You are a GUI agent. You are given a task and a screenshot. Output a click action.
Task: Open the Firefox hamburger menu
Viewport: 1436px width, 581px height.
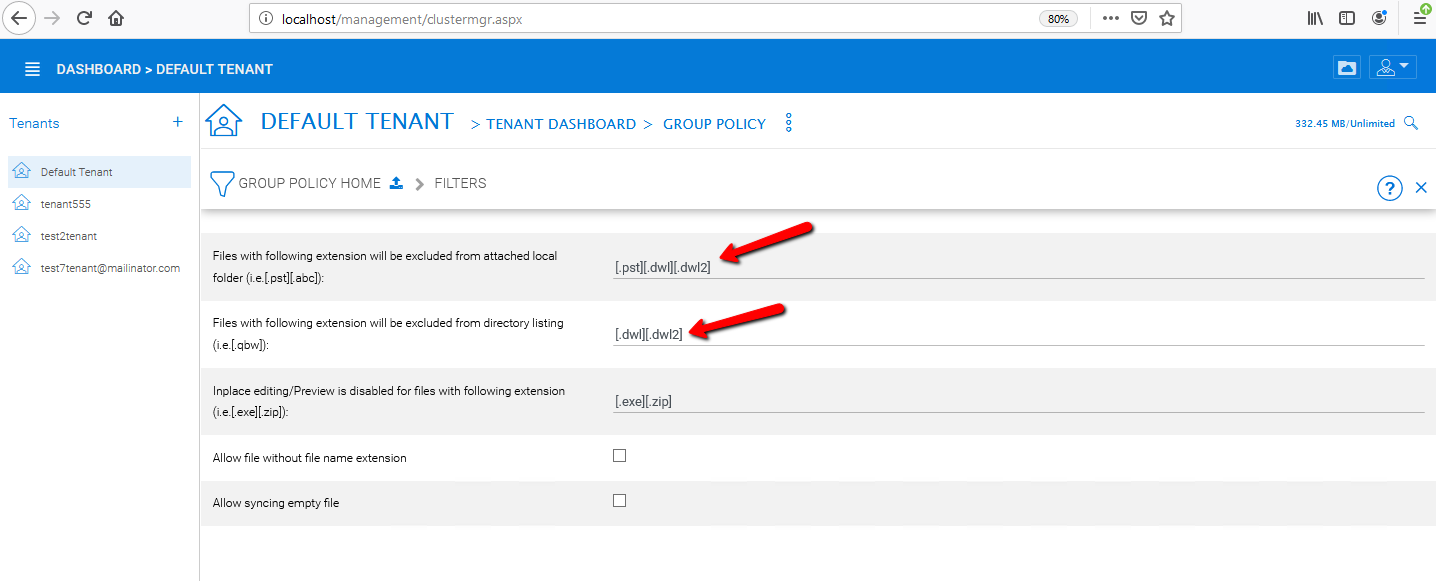(1419, 16)
